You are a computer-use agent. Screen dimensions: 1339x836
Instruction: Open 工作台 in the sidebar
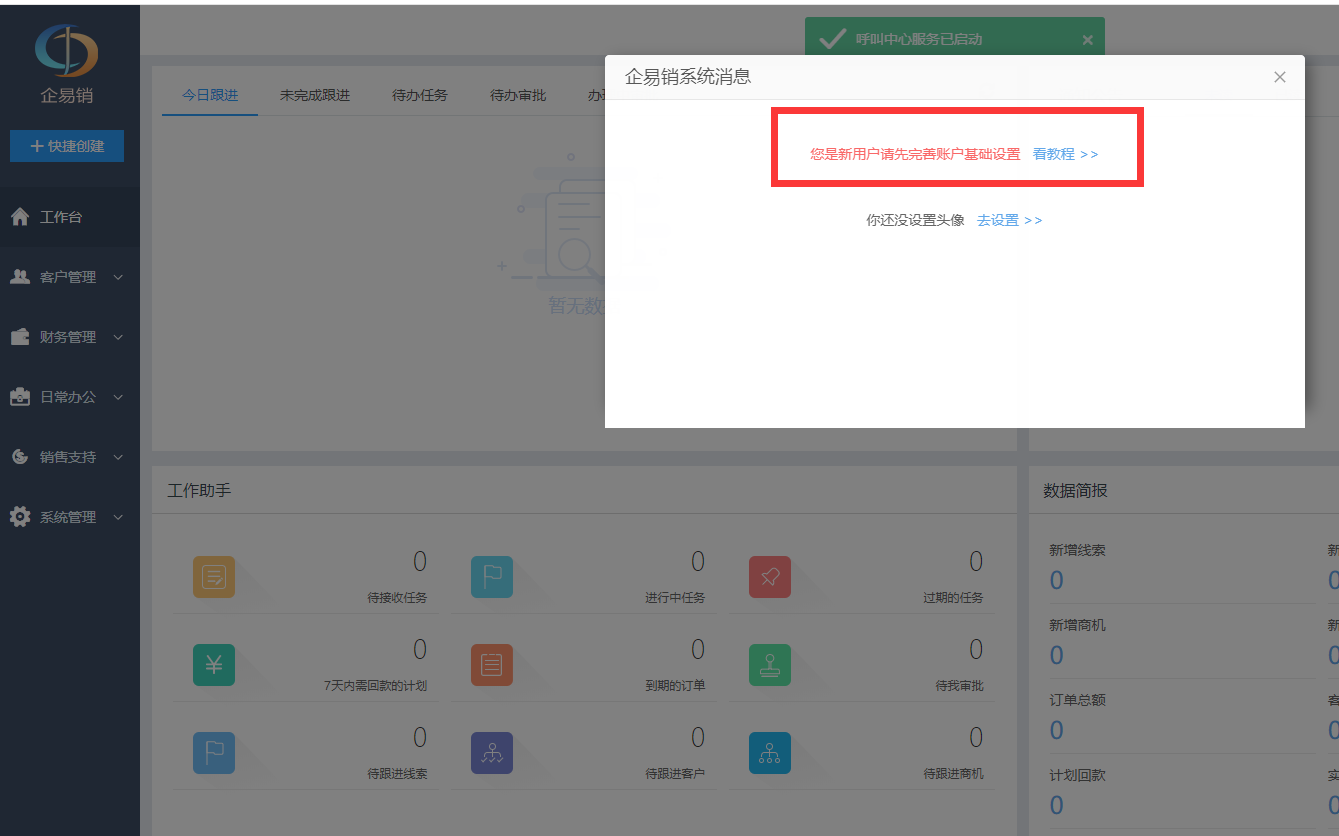[60, 217]
